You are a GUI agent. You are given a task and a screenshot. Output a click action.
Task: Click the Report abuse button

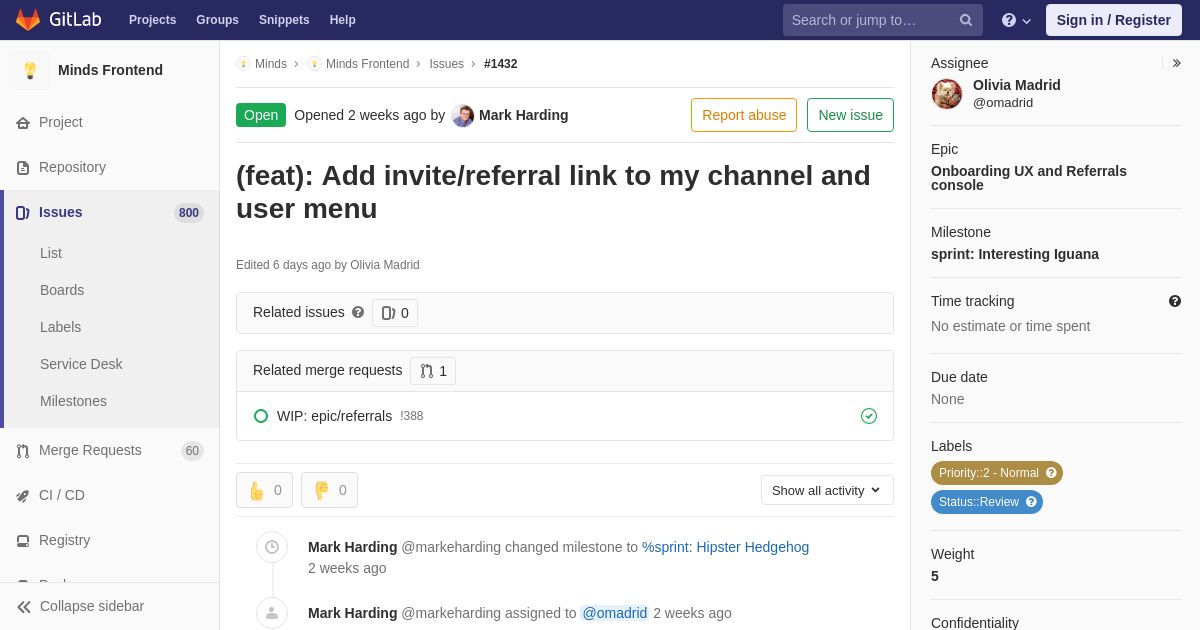[x=744, y=115]
